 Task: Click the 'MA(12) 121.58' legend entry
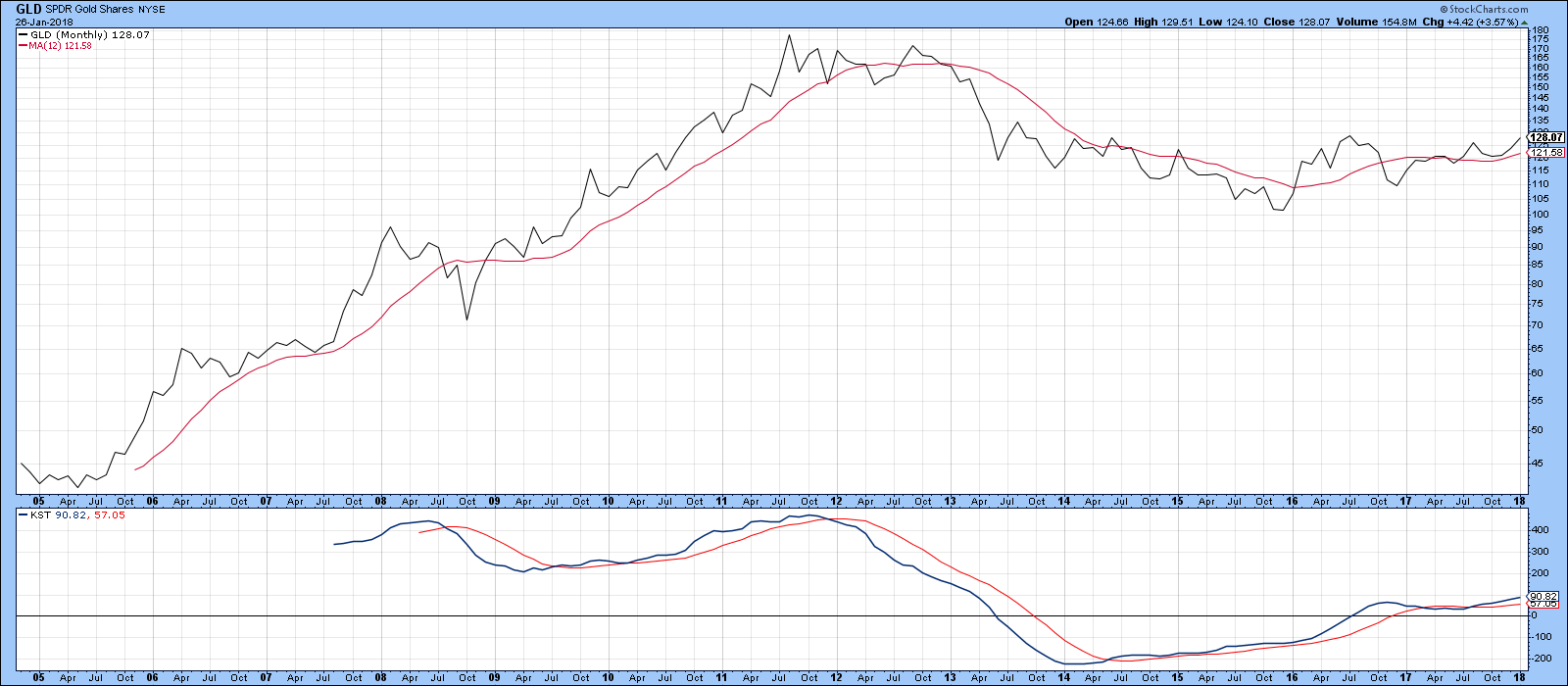60,46
